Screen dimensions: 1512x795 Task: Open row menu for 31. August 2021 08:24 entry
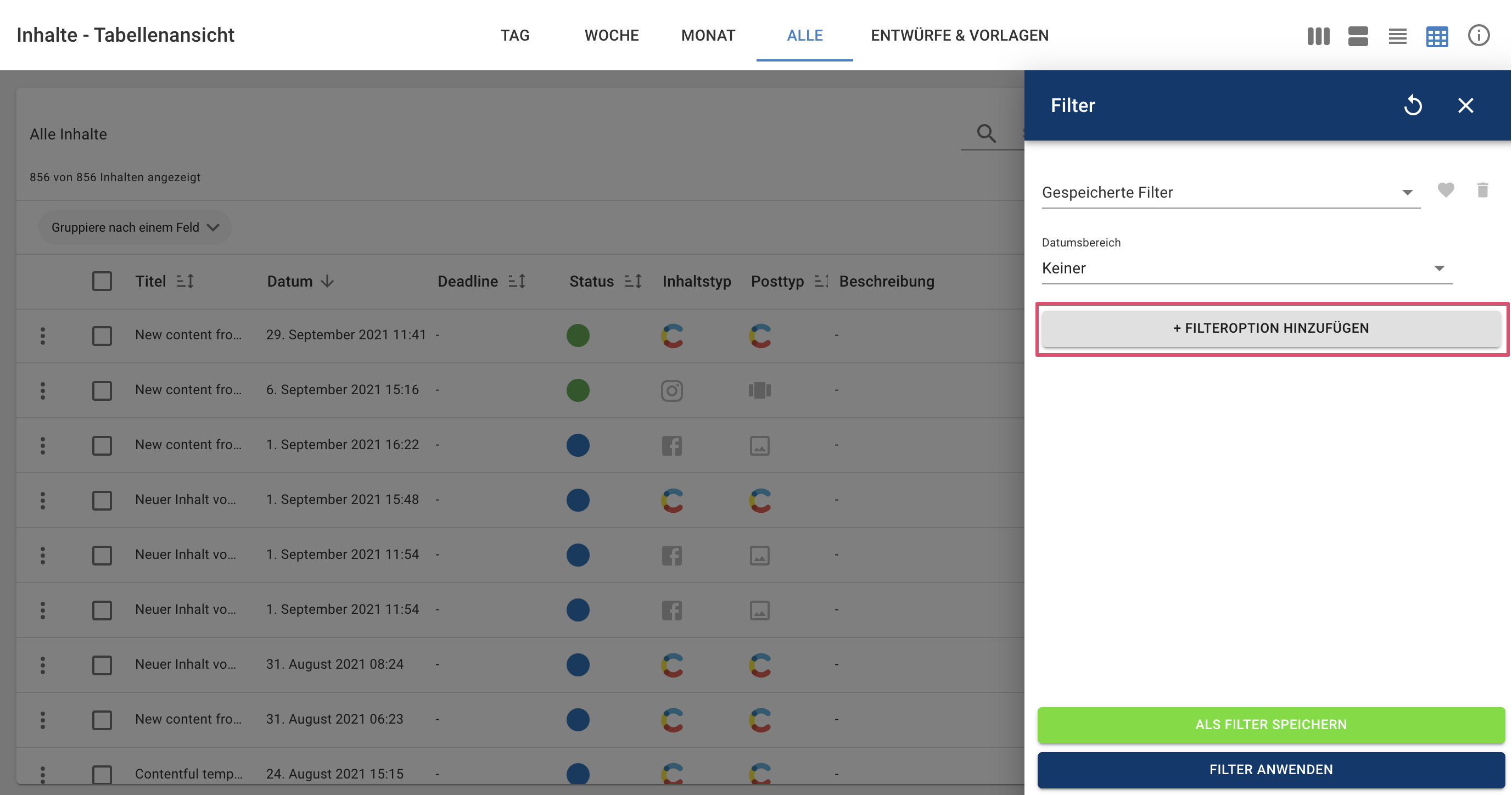pyautogui.click(x=42, y=665)
